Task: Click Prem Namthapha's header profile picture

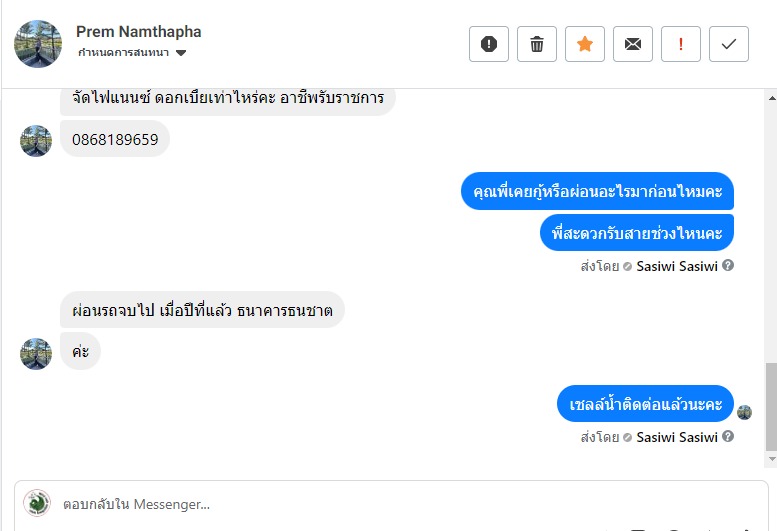Action: (x=38, y=44)
